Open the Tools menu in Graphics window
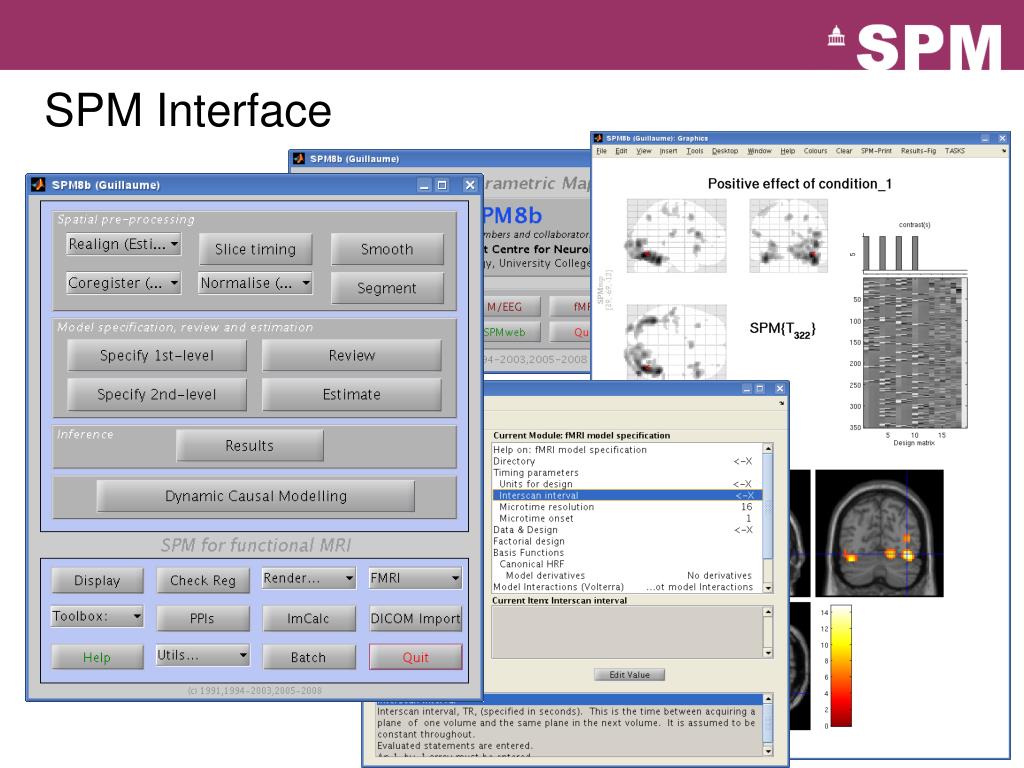The height and width of the screenshot is (768, 1024). (695, 151)
